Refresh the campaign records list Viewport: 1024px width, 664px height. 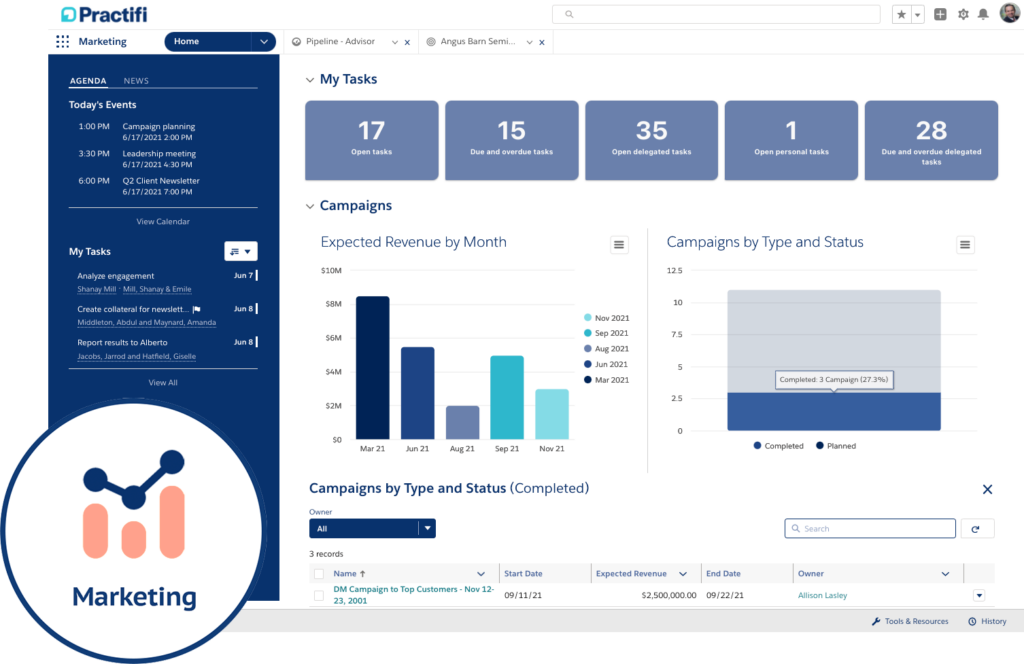tap(977, 528)
